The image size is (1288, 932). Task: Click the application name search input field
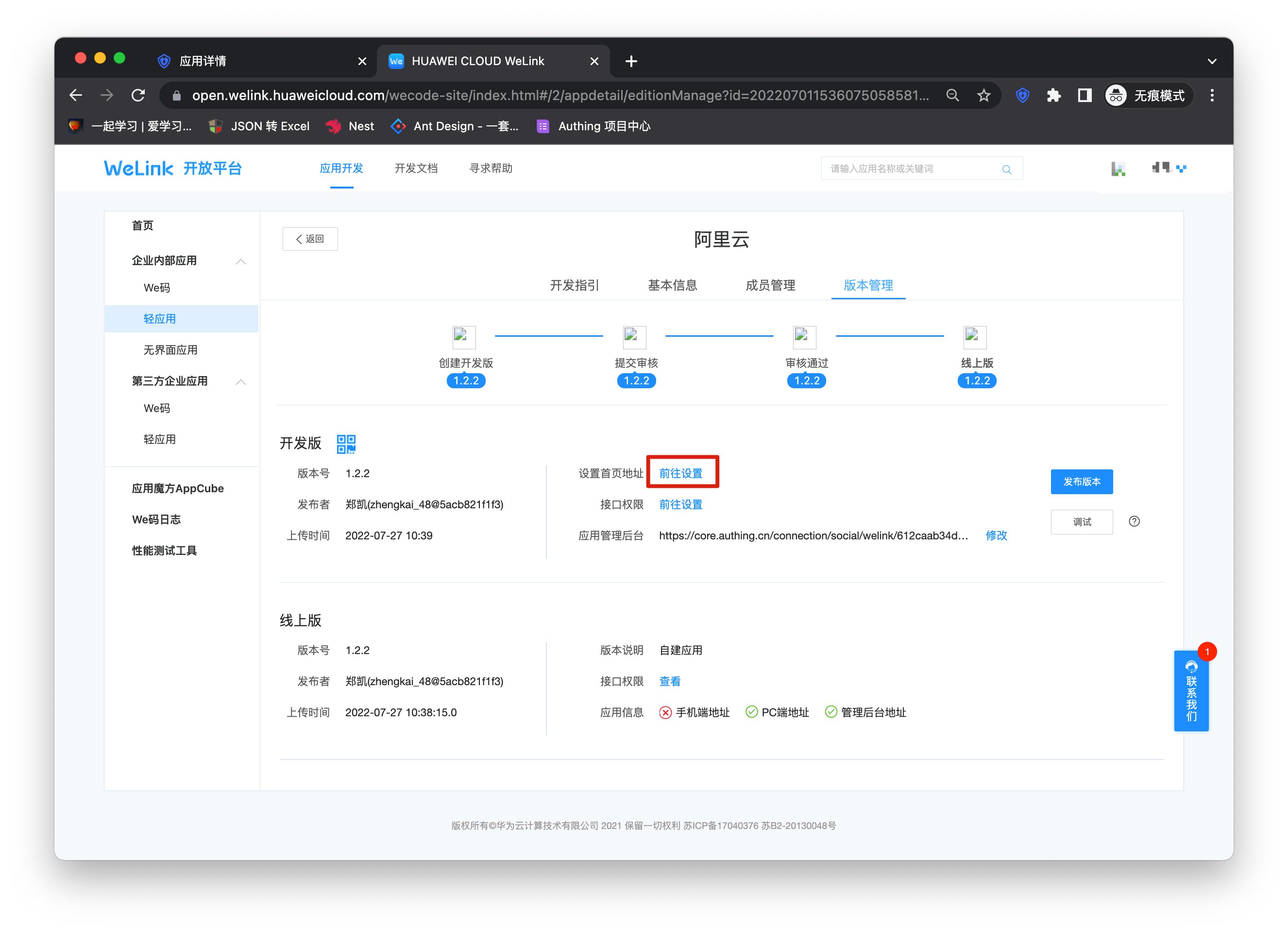(x=909, y=169)
